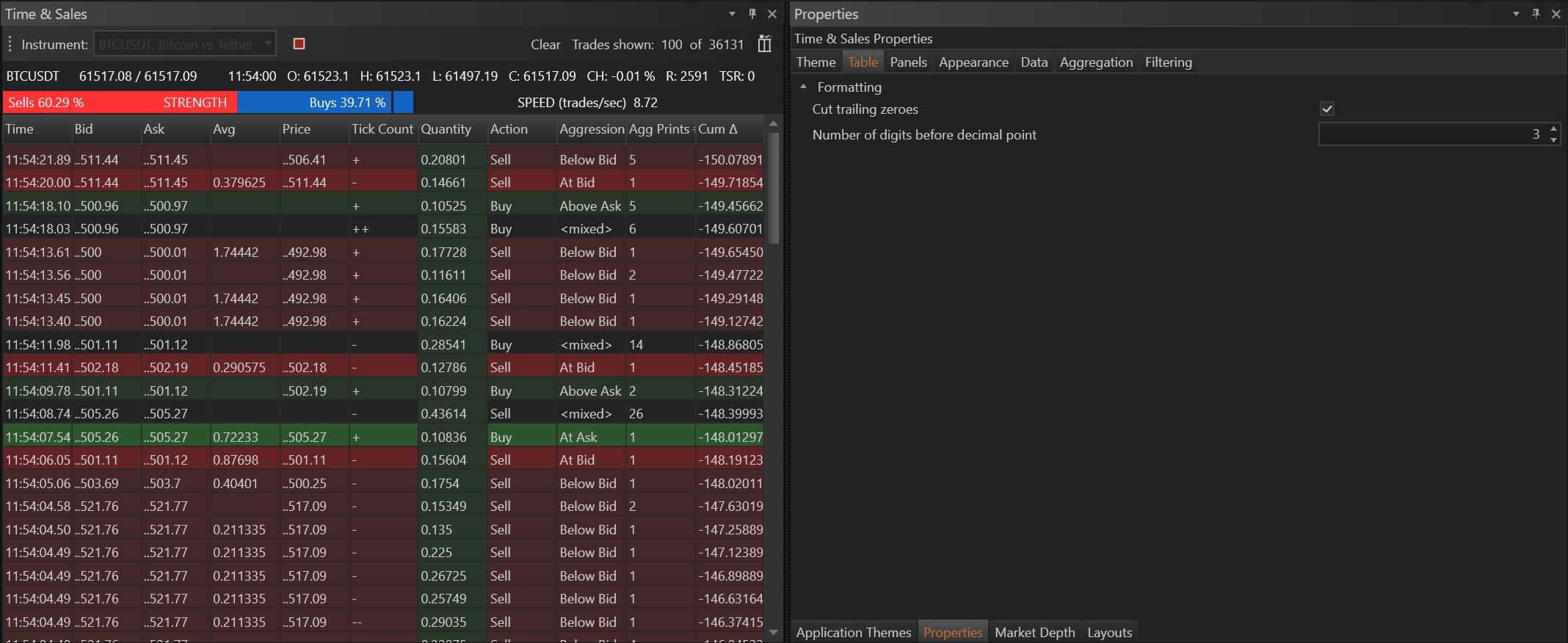Click the Clear button
This screenshot has width=1568, height=643.
click(545, 45)
